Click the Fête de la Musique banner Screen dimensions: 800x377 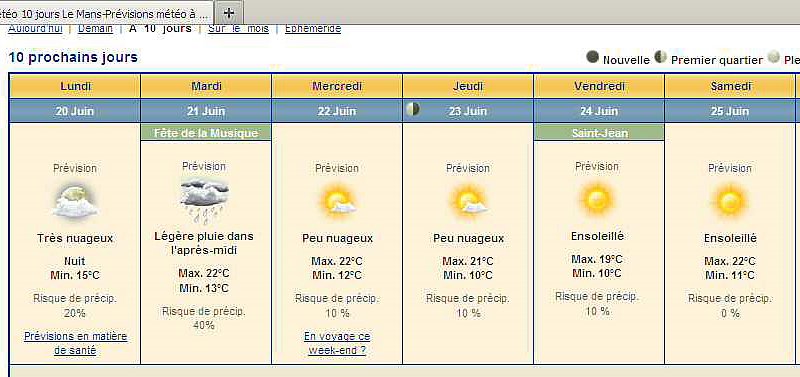click(206, 133)
